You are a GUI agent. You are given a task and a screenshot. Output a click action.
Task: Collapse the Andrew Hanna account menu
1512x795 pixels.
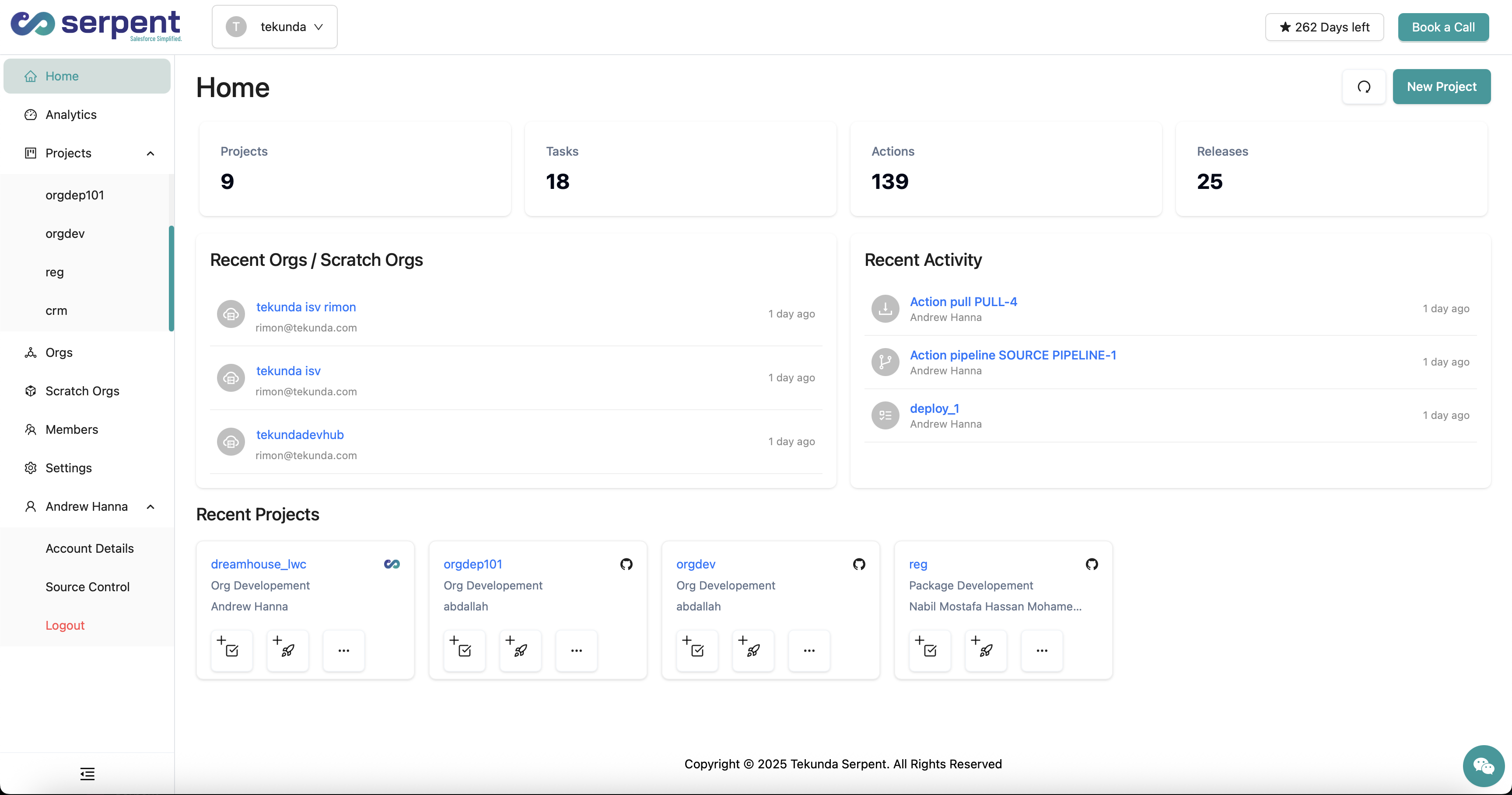[x=150, y=506]
